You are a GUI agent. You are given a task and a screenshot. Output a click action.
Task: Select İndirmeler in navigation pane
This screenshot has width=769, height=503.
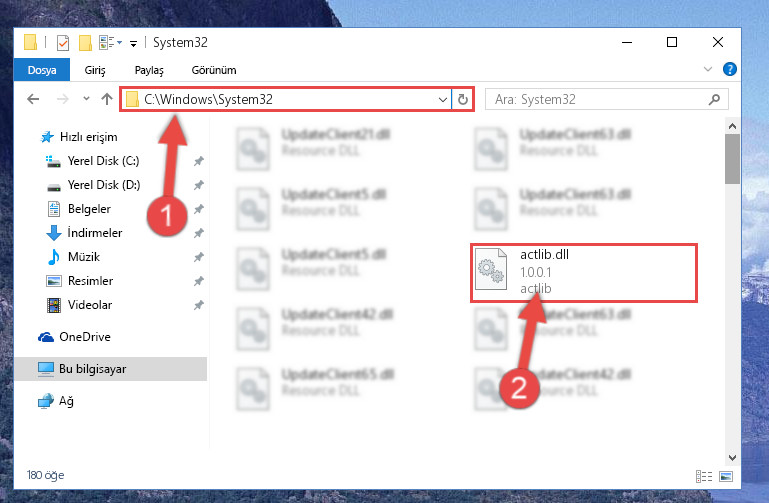point(95,233)
